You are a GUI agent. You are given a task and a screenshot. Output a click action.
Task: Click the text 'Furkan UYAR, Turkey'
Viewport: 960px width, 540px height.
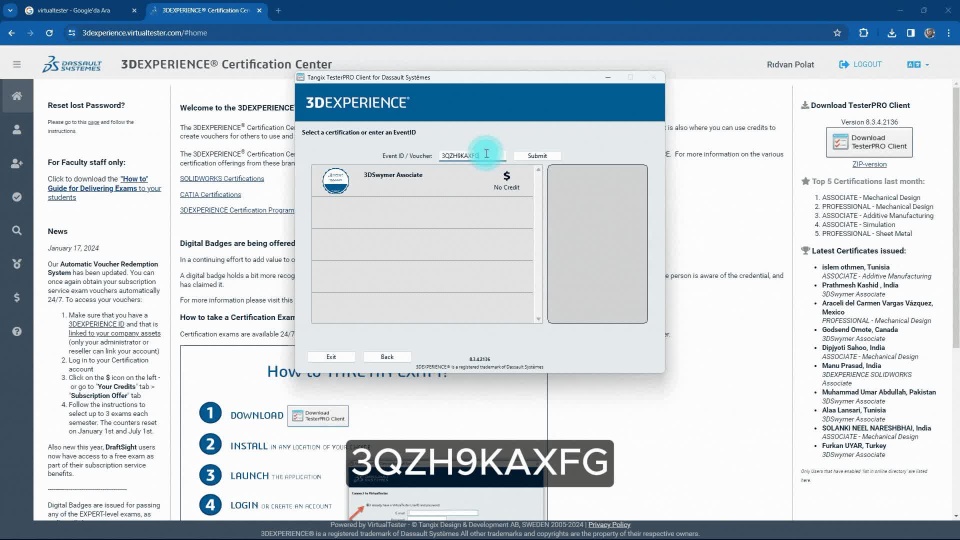click(853, 446)
